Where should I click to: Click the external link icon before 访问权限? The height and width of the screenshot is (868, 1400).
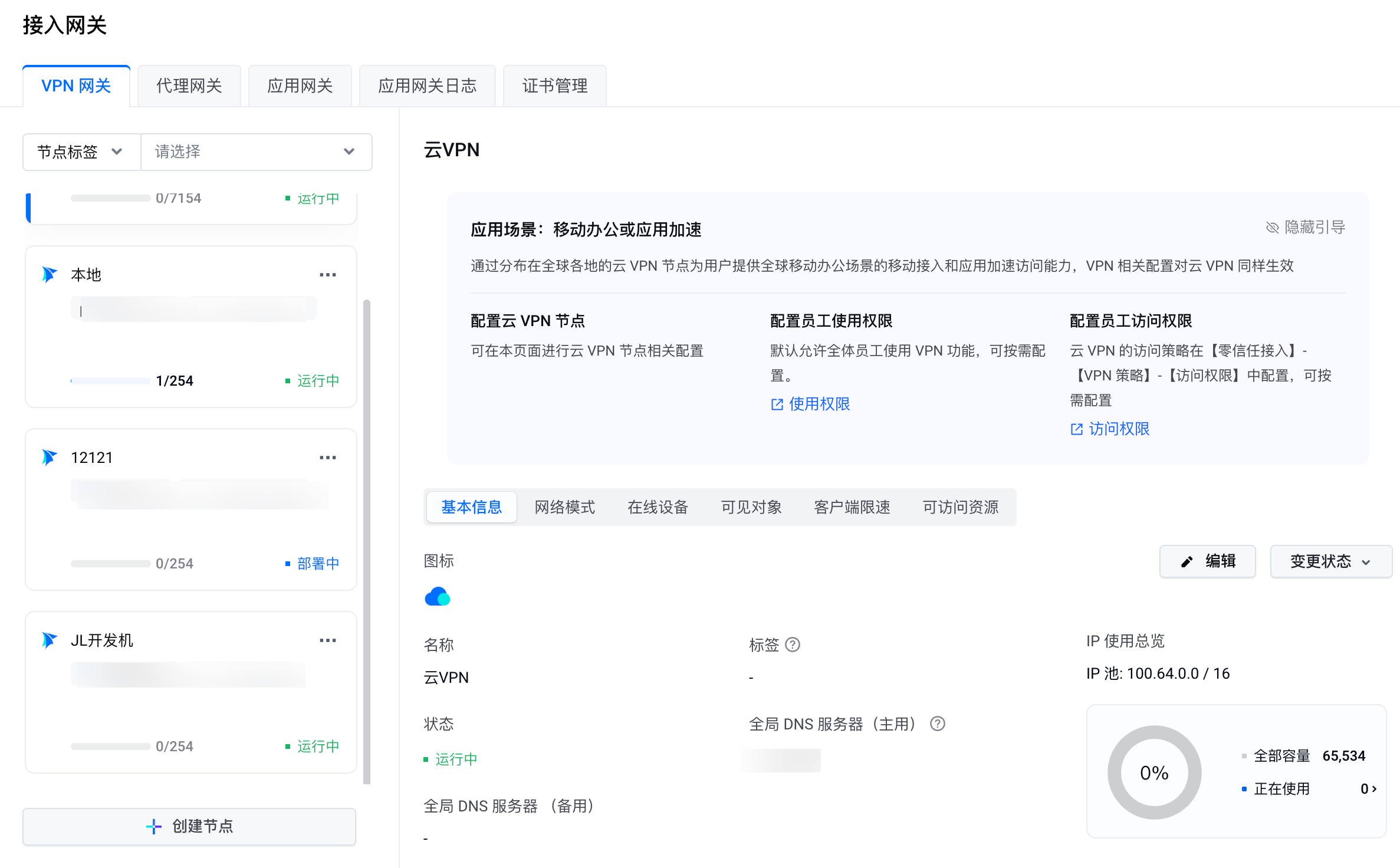click(1077, 429)
